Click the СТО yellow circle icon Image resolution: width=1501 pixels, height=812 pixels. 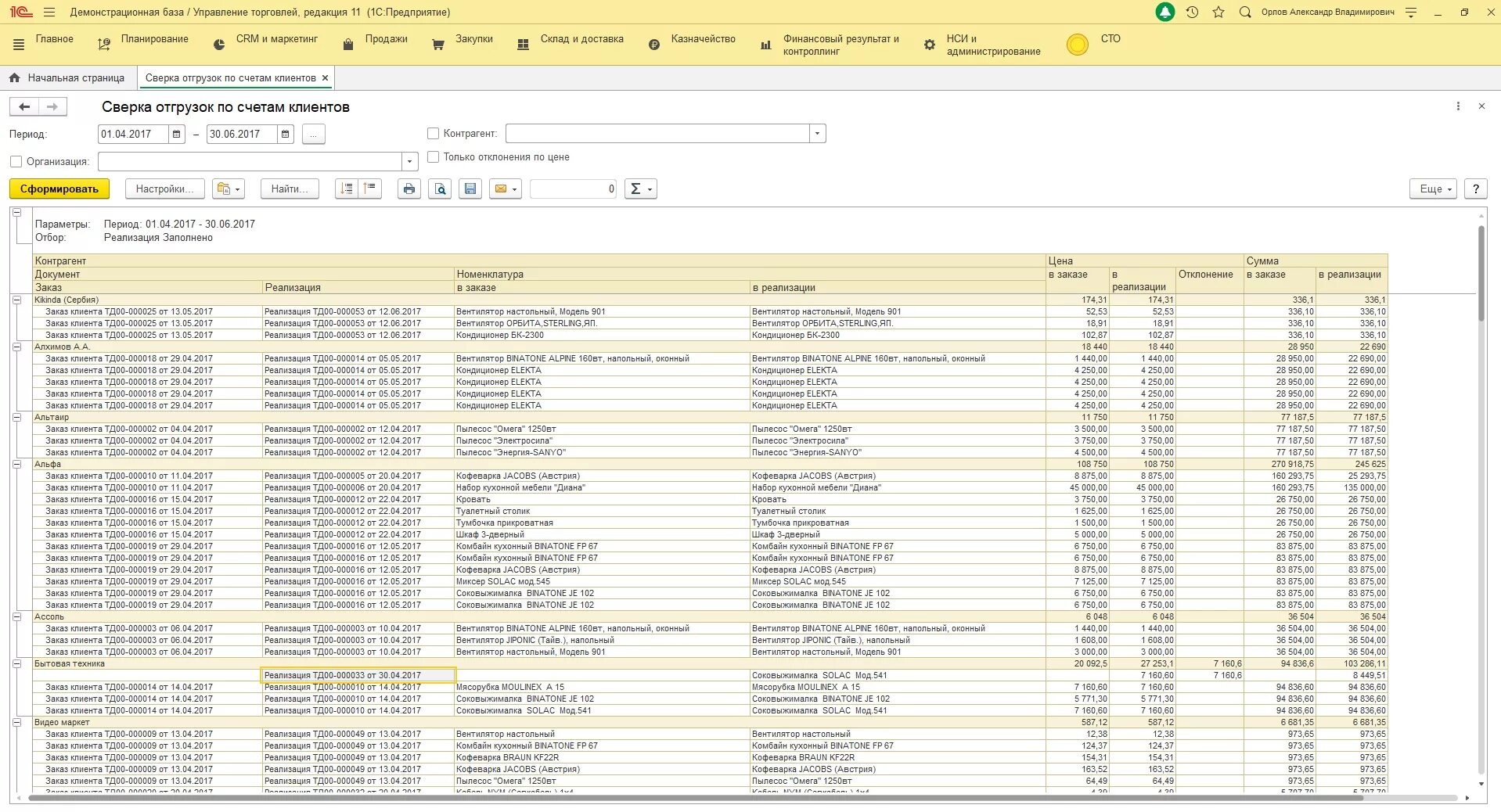point(1078,45)
